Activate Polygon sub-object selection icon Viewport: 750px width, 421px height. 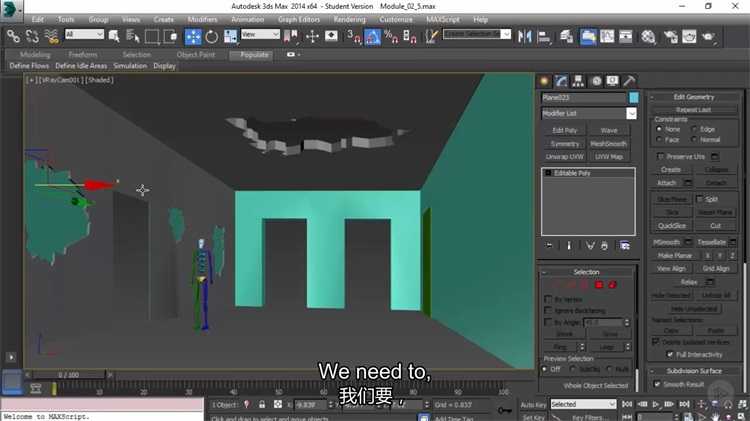599,285
